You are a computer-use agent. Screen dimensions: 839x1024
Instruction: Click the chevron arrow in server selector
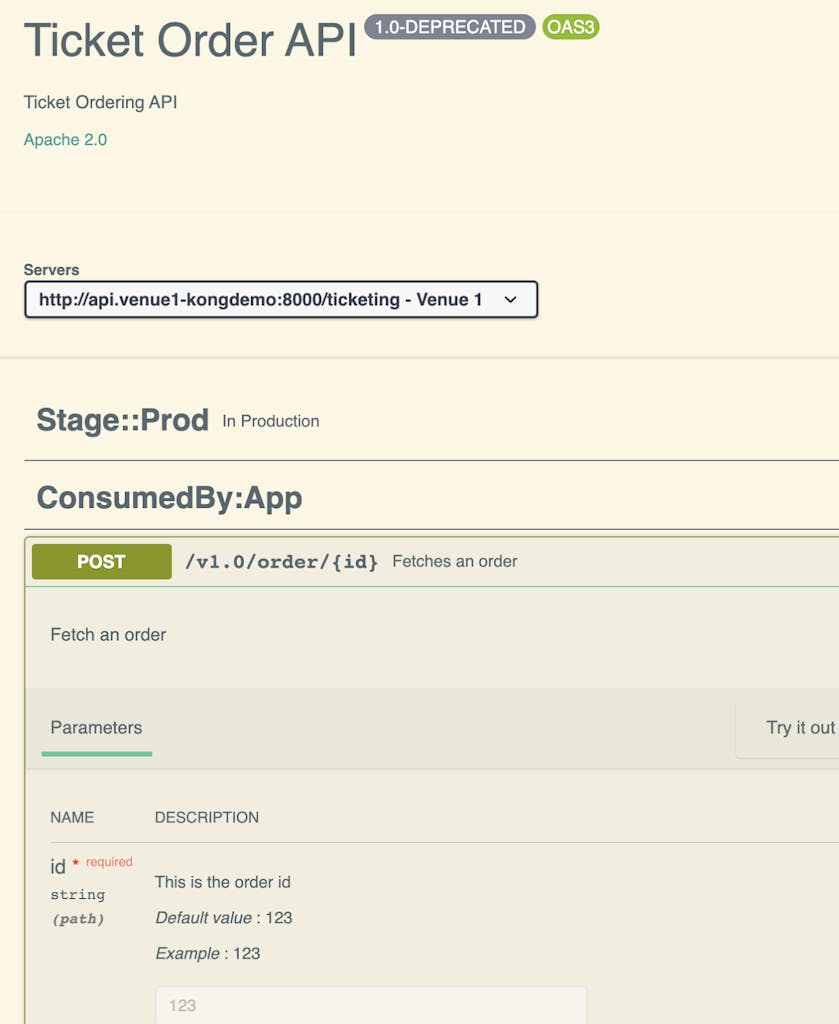[x=510, y=300]
